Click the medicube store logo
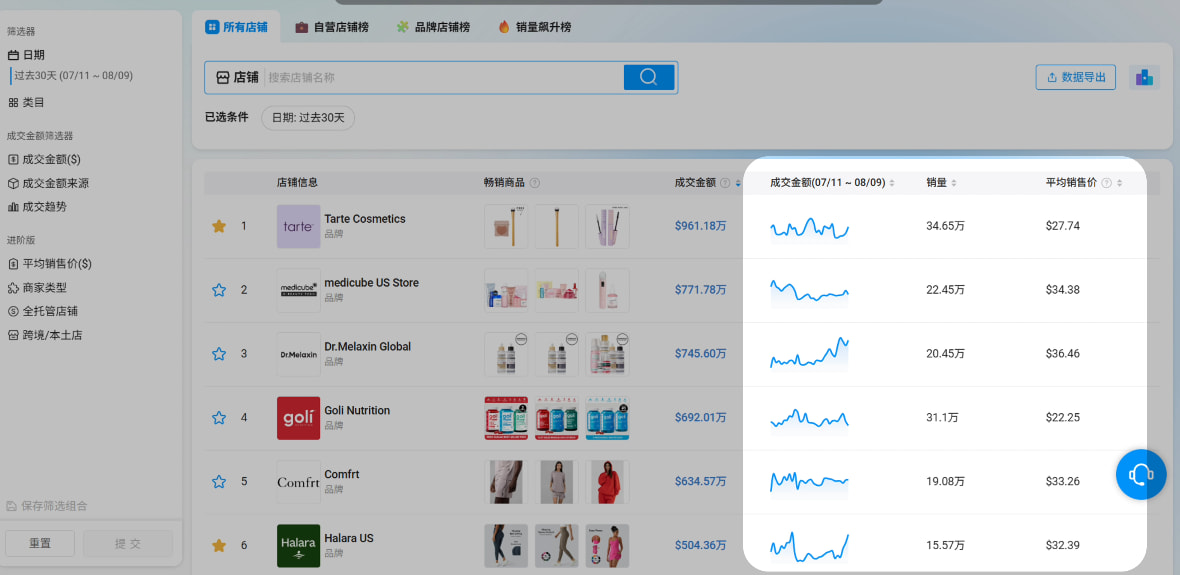 pos(299,291)
